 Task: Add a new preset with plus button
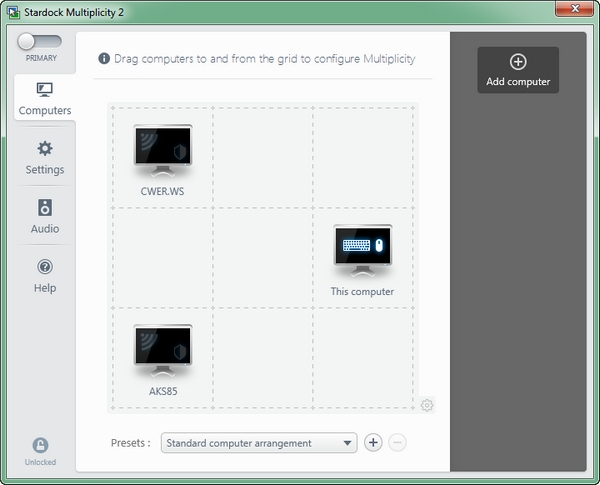pyautogui.click(x=373, y=443)
